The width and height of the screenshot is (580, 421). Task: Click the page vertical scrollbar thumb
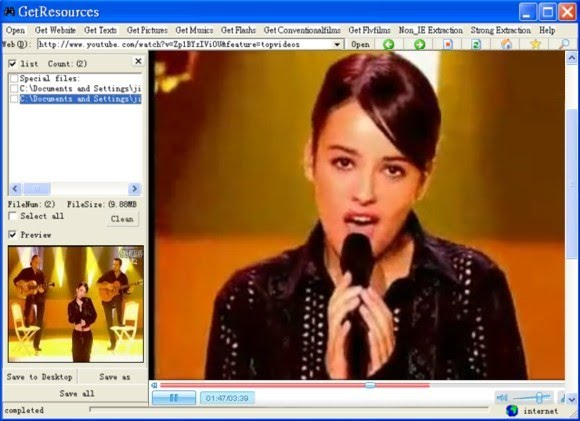coord(572,184)
